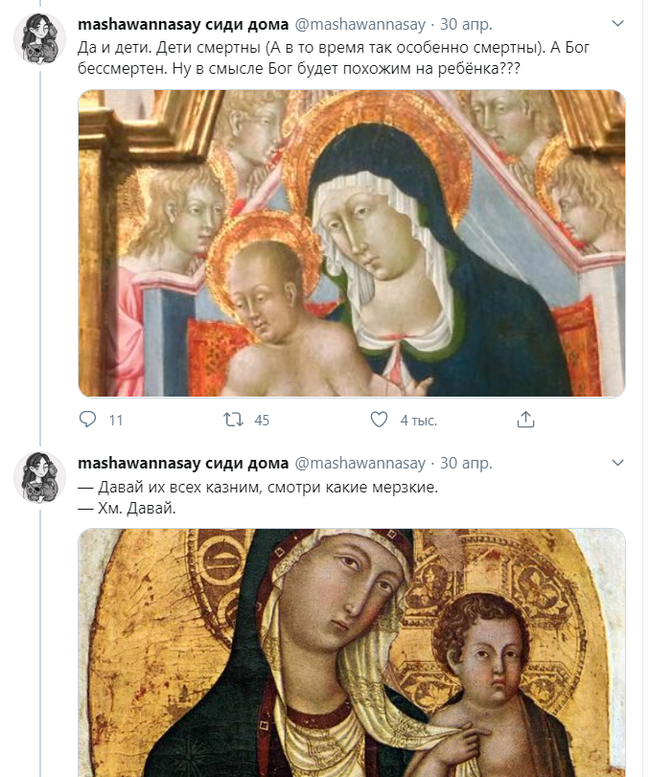Reply to the first tweet via speech bubble icon
This screenshot has width=650, height=777.
point(88,420)
